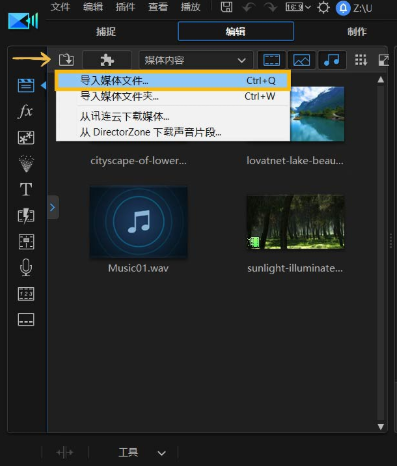Expand the explorer view side arrow
Viewport: 397px width, 466px height.
[53, 207]
